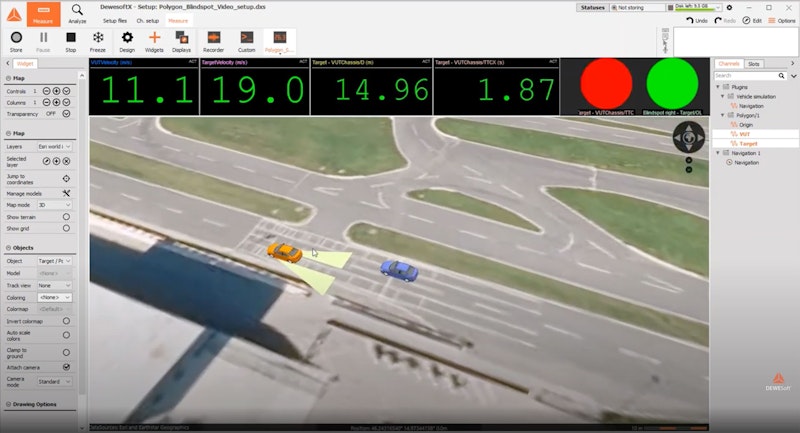800x433 pixels.
Task: Open the Map mode 3D dropdown
Action: coord(54,205)
